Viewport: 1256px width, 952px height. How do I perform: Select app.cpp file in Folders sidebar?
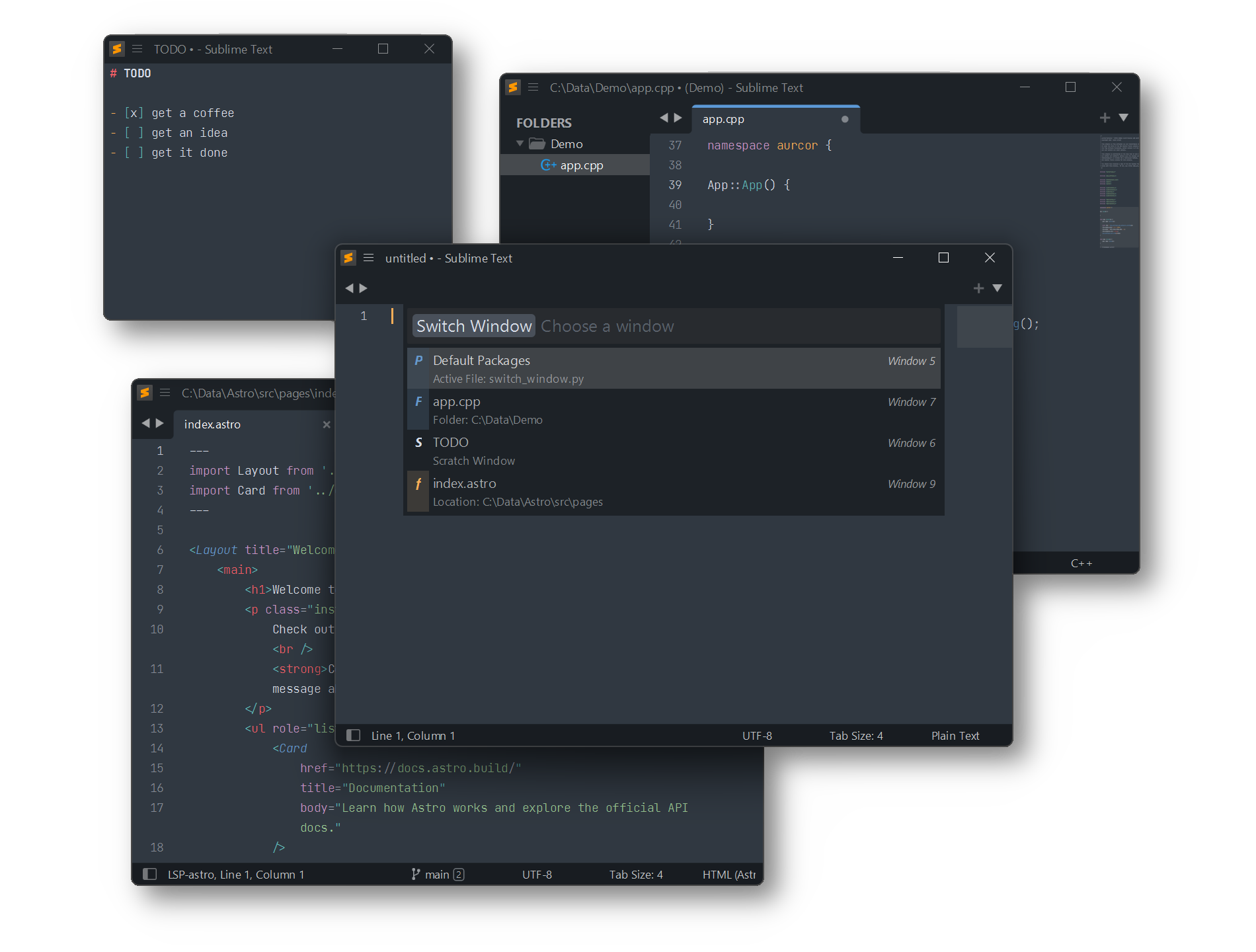click(575, 165)
